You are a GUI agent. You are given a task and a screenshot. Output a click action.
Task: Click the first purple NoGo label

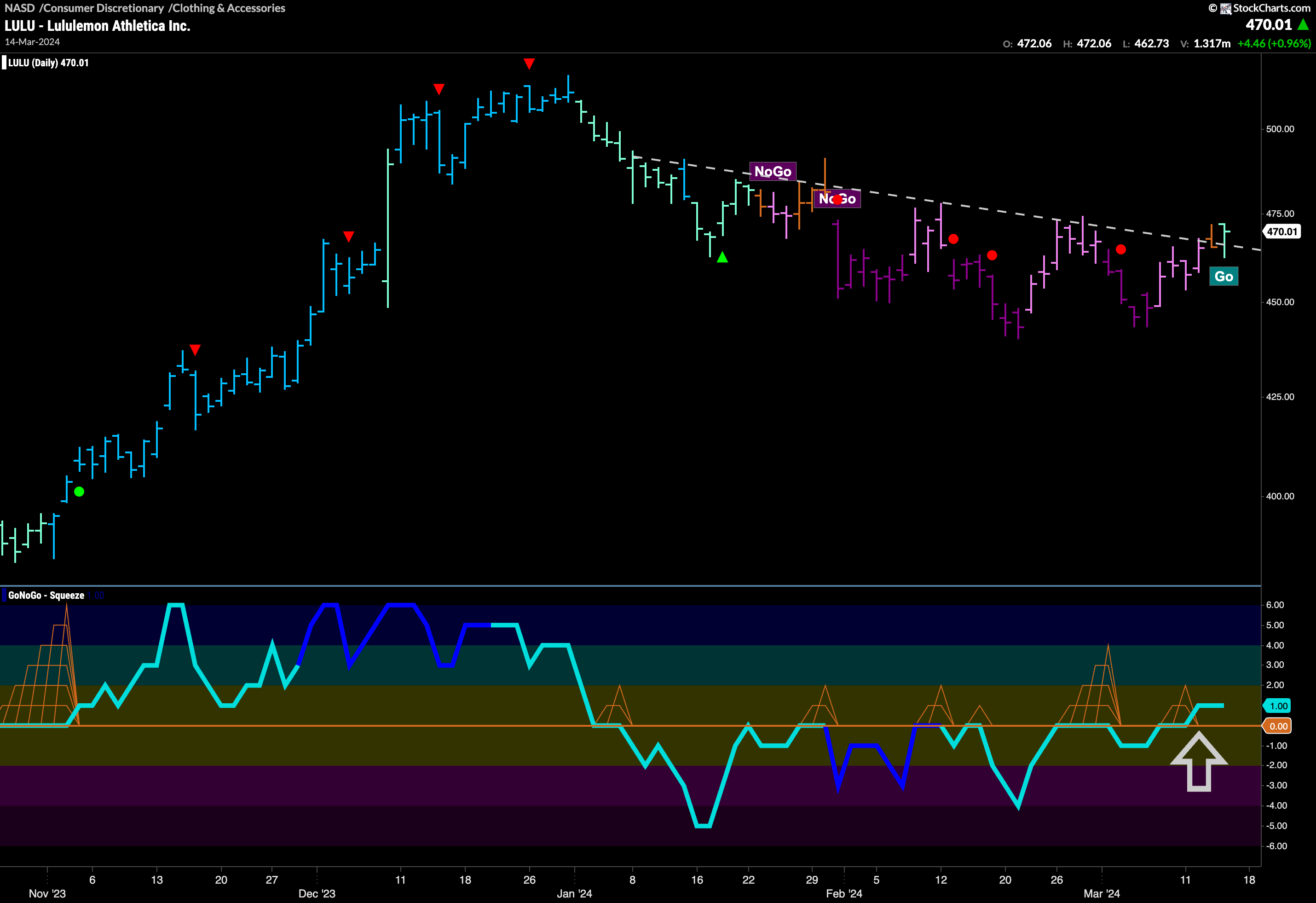pos(773,171)
